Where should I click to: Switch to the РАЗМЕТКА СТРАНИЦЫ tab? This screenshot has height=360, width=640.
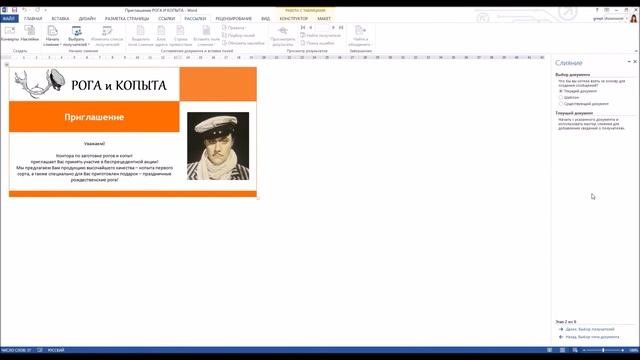pos(127,18)
